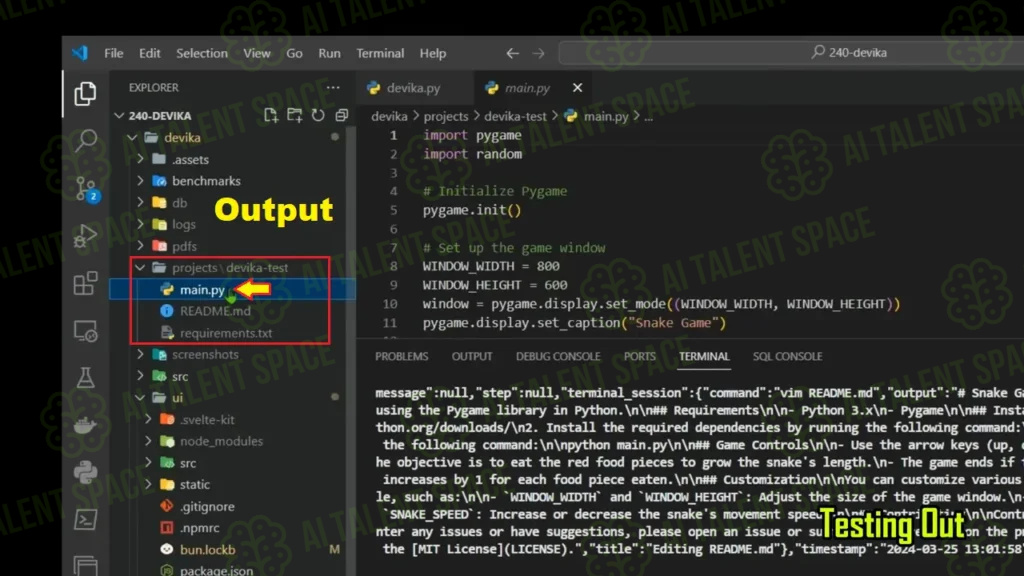Expand the logs folder
Screen dimensions: 1024x576
140,225
